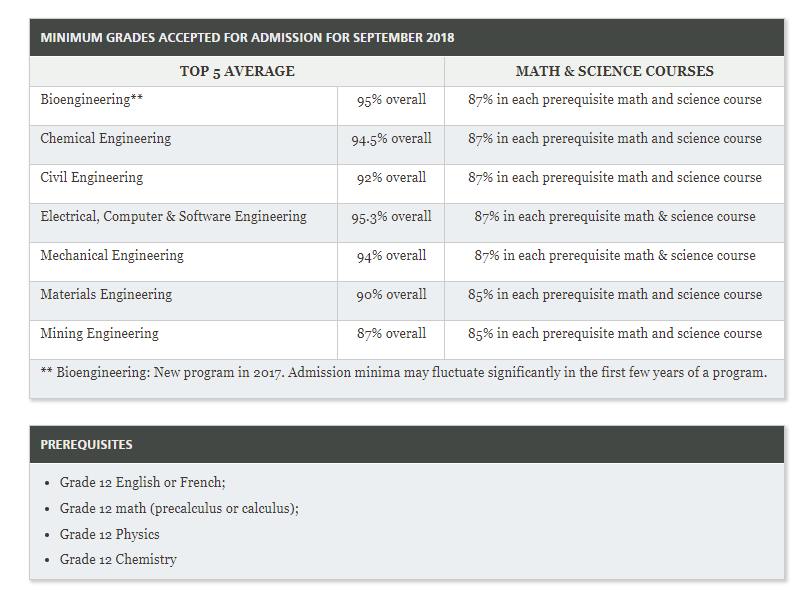Click the 95% overall cell for Bioengineering
The width and height of the screenshot is (812, 603).
click(391, 100)
